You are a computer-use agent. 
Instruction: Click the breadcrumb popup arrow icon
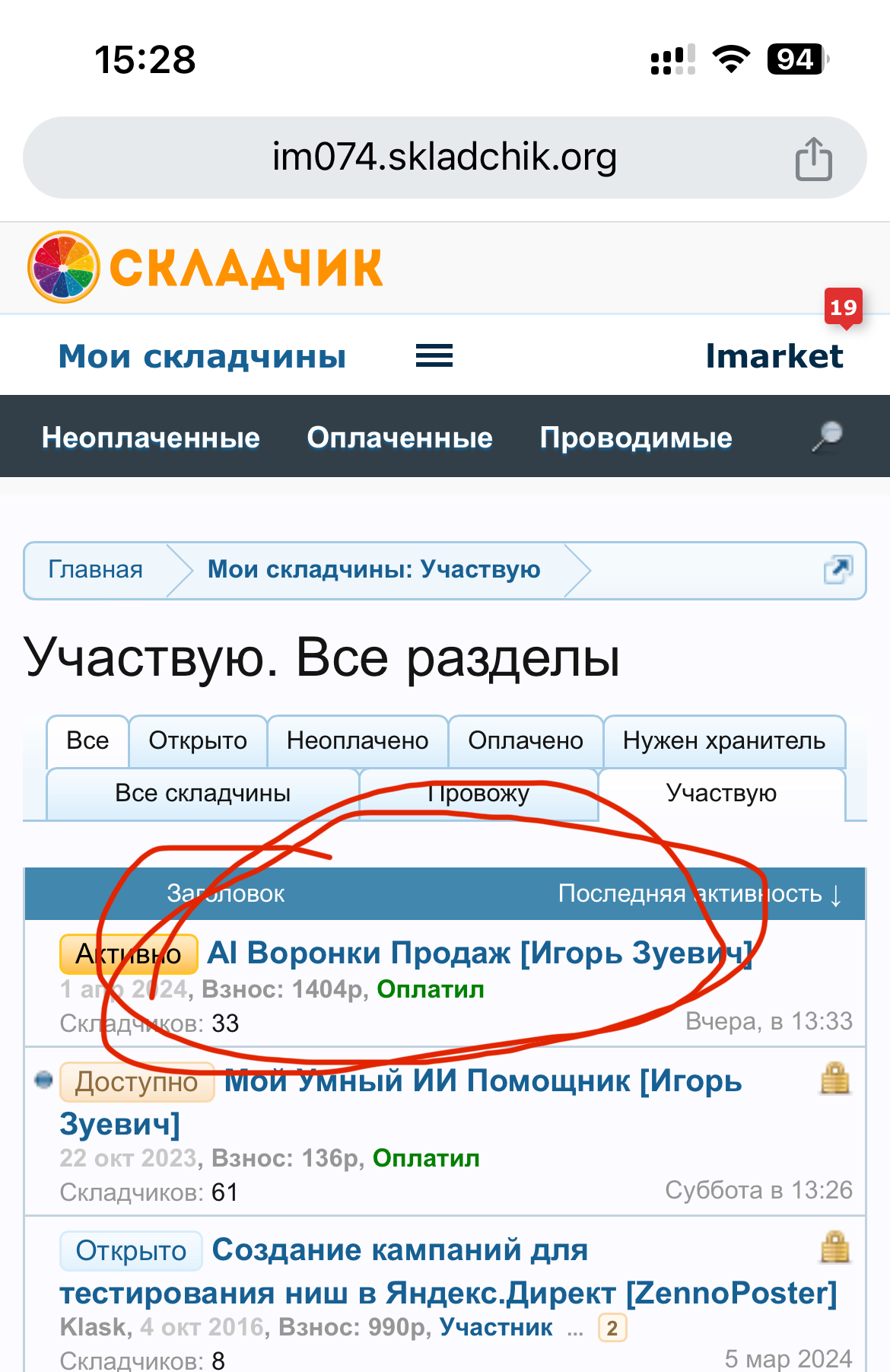point(838,570)
